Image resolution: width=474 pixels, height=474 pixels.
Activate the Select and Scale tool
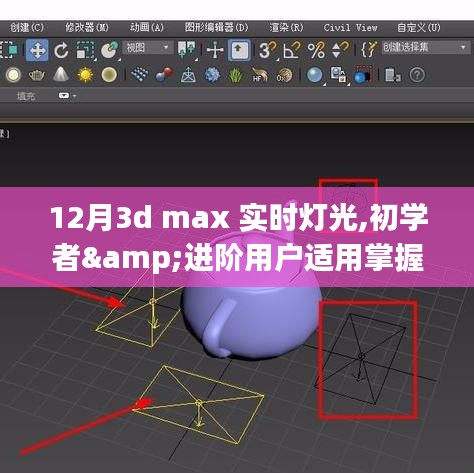coord(85,50)
